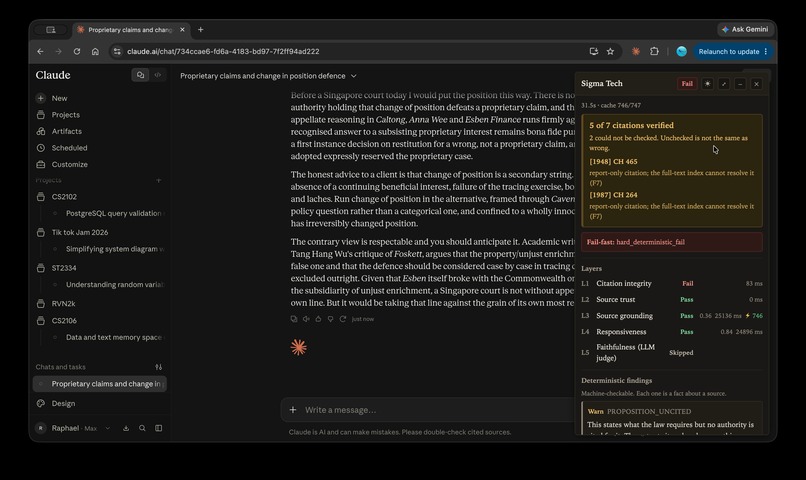Click the Ask Gemini button
This screenshot has height=480, width=806.
click(x=745, y=29)
